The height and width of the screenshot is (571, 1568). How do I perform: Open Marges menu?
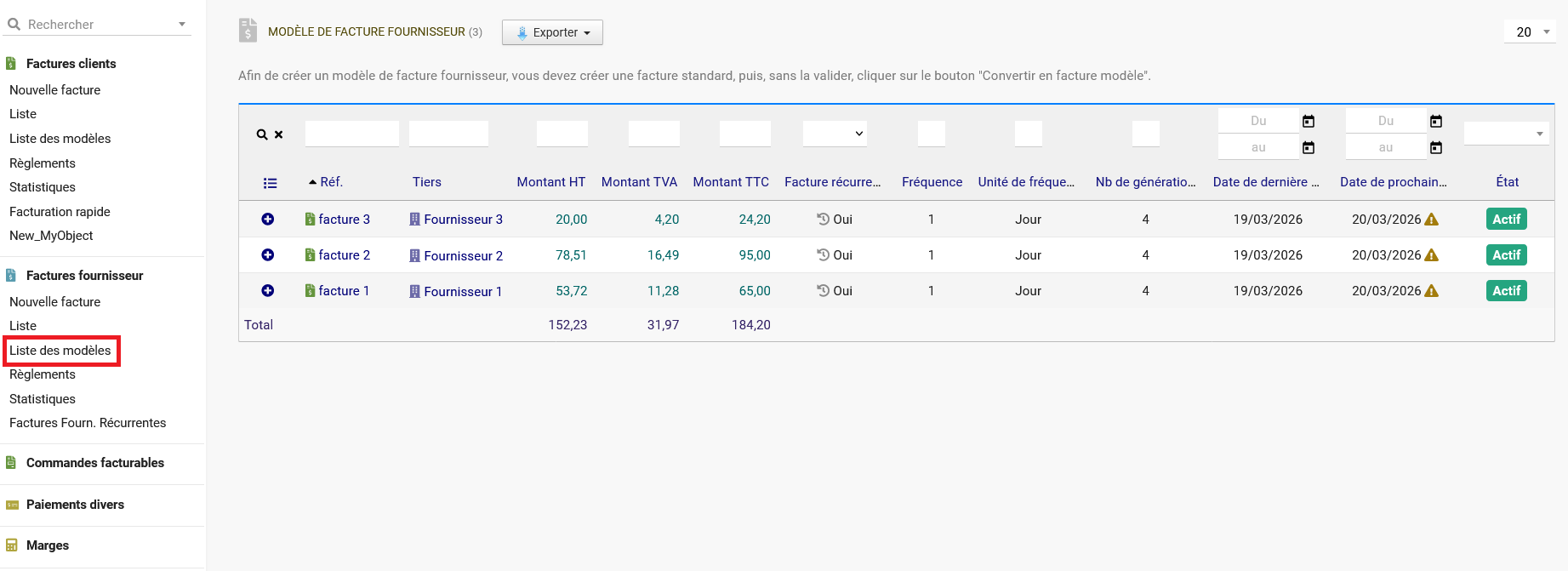pyautogui.click(x=48, y=545)
